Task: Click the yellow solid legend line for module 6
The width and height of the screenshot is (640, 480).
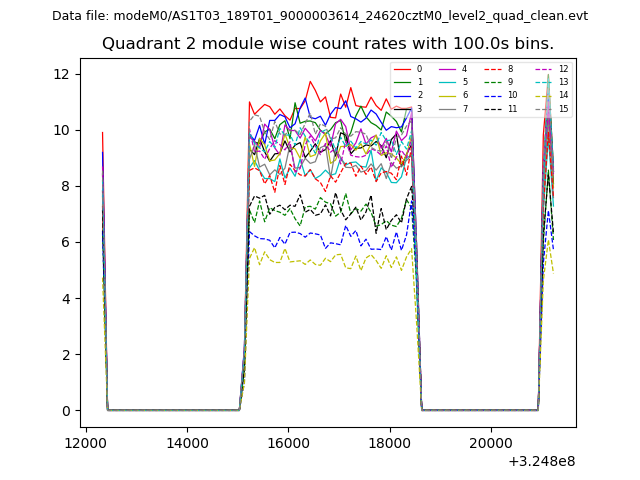Action: tap(447, 95)
